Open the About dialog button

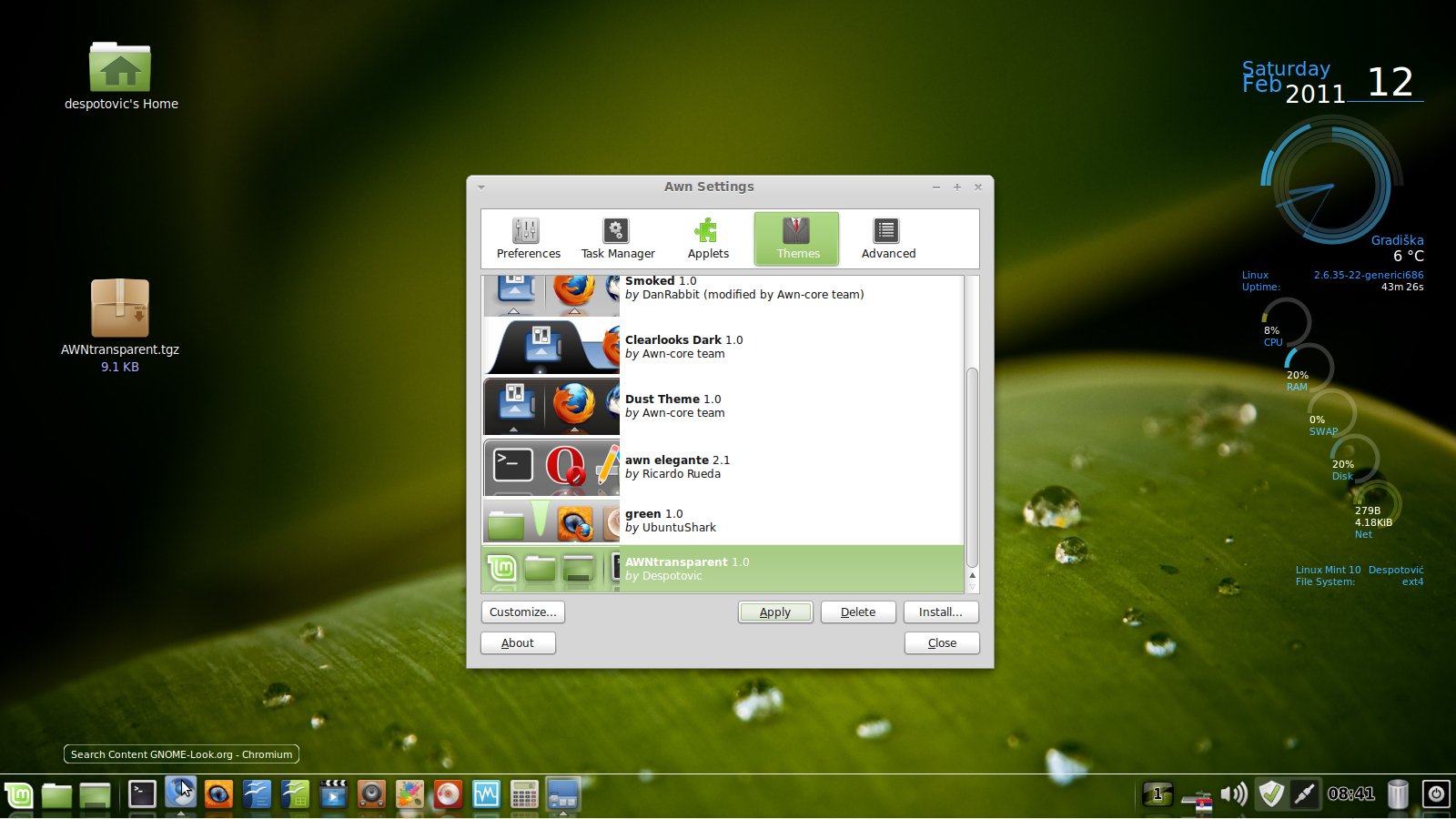coord(518,642)
